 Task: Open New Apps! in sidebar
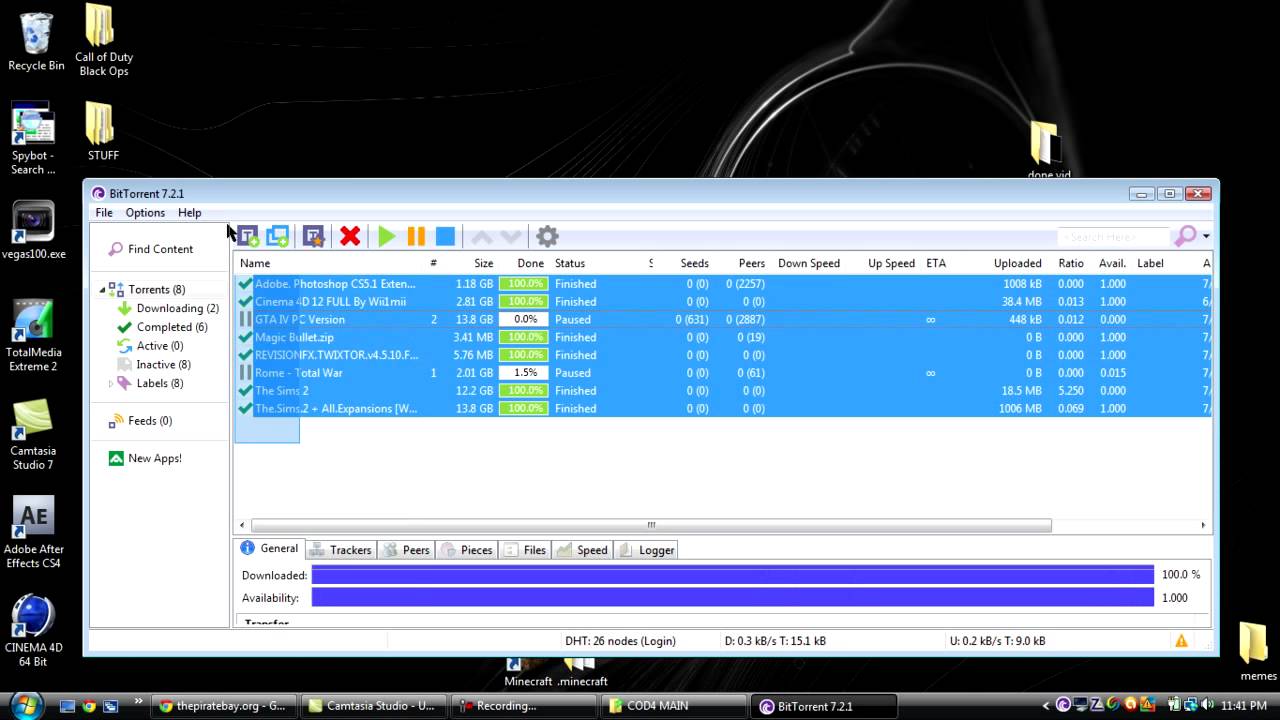(x=145, y=458)
